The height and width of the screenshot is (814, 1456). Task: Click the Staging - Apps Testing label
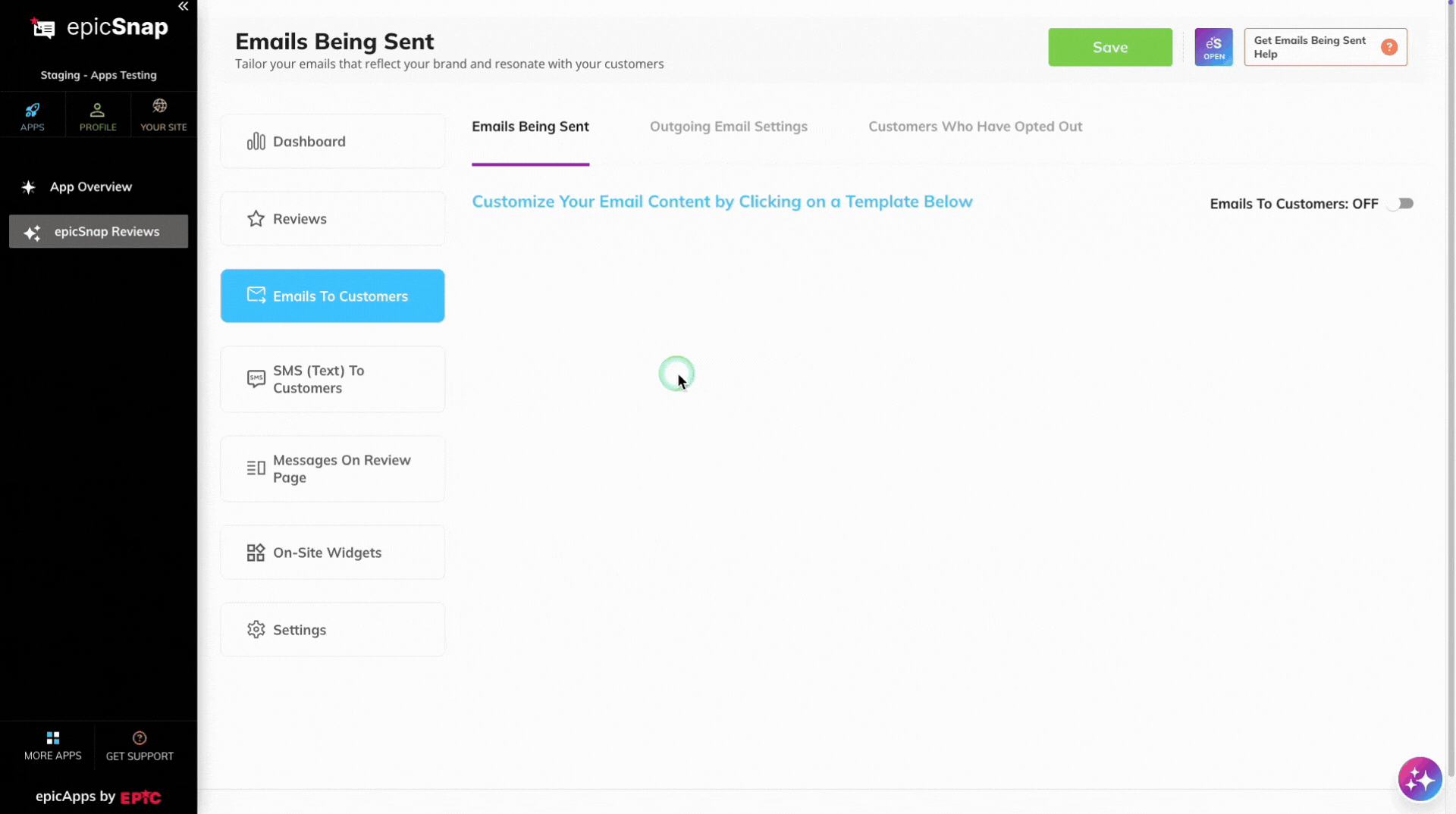(99, 75)
